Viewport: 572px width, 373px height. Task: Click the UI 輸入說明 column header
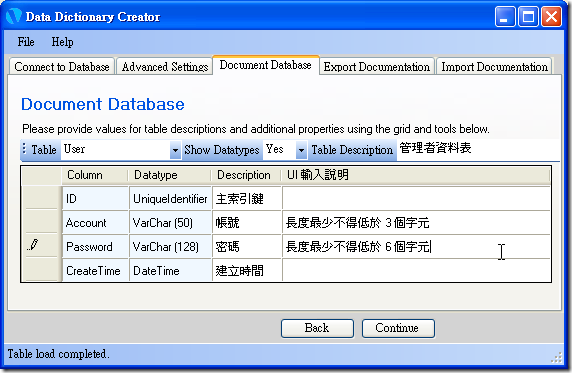pos(416,175)
